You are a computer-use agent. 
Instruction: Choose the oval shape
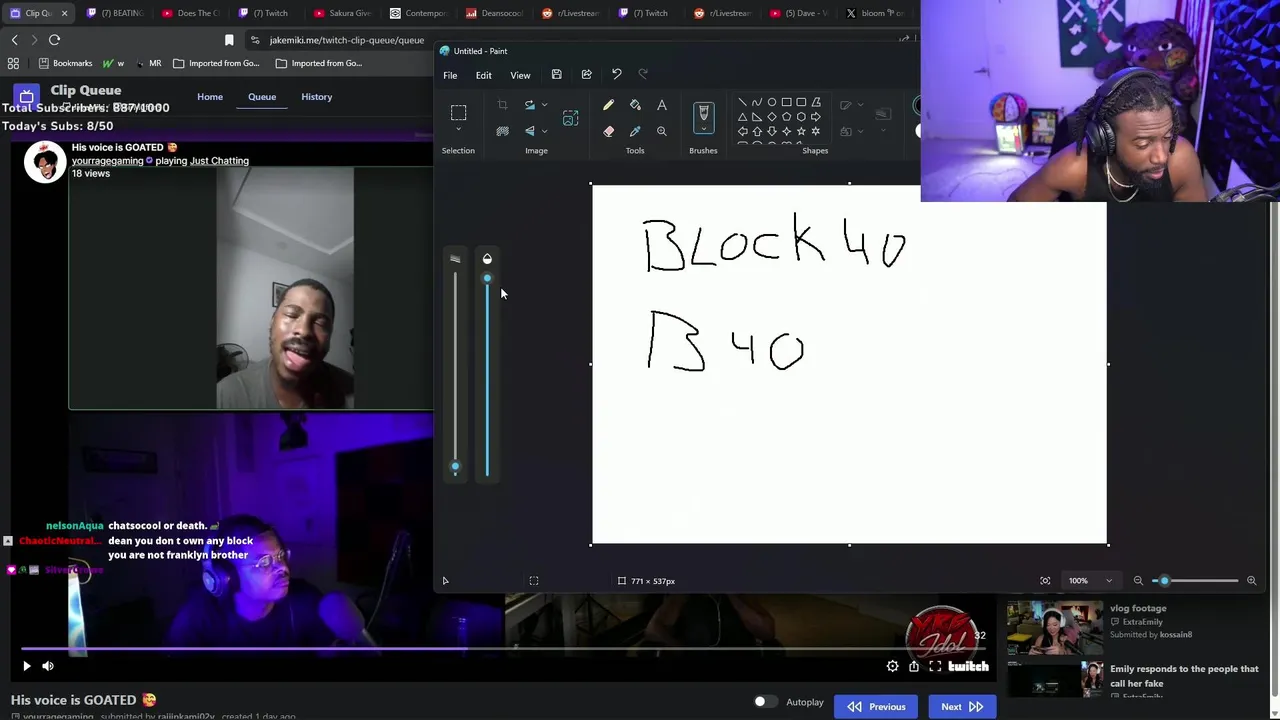click(x=771, y=102)
